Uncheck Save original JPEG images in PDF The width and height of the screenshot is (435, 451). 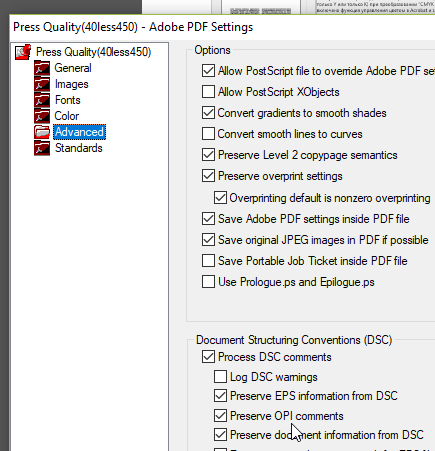pyautogui.click(x=208, y=240)
